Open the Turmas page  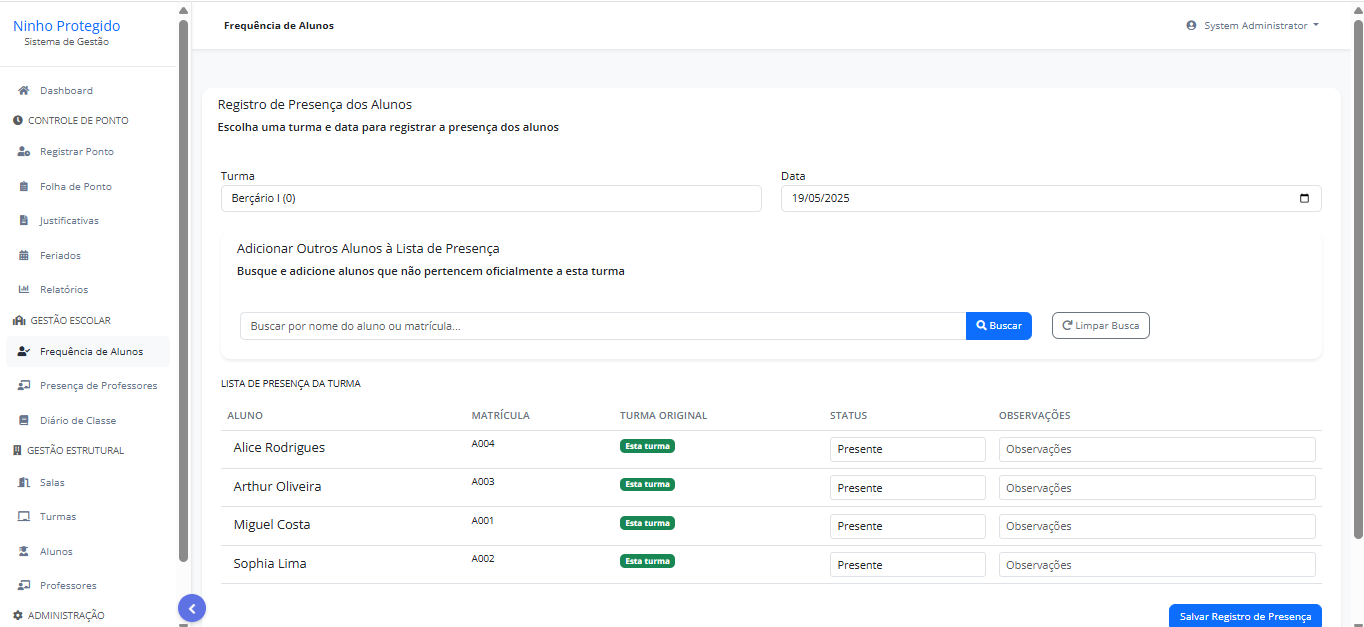58,517
